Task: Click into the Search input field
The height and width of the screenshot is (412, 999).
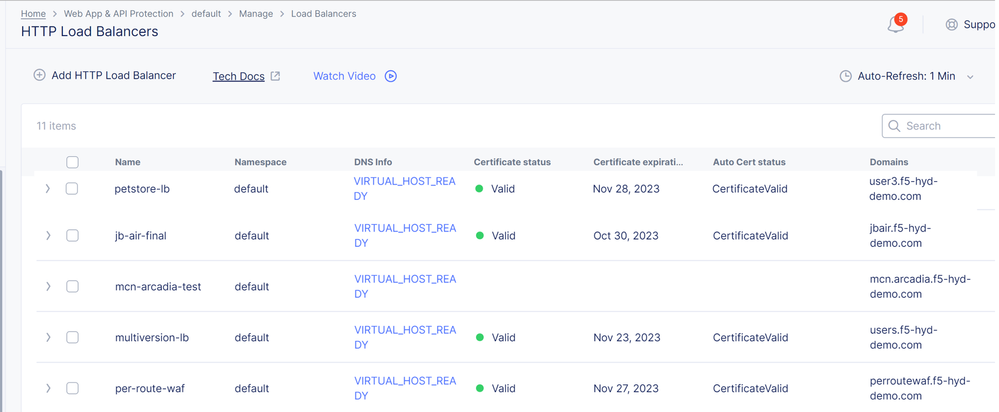Action: coord(945,126)
